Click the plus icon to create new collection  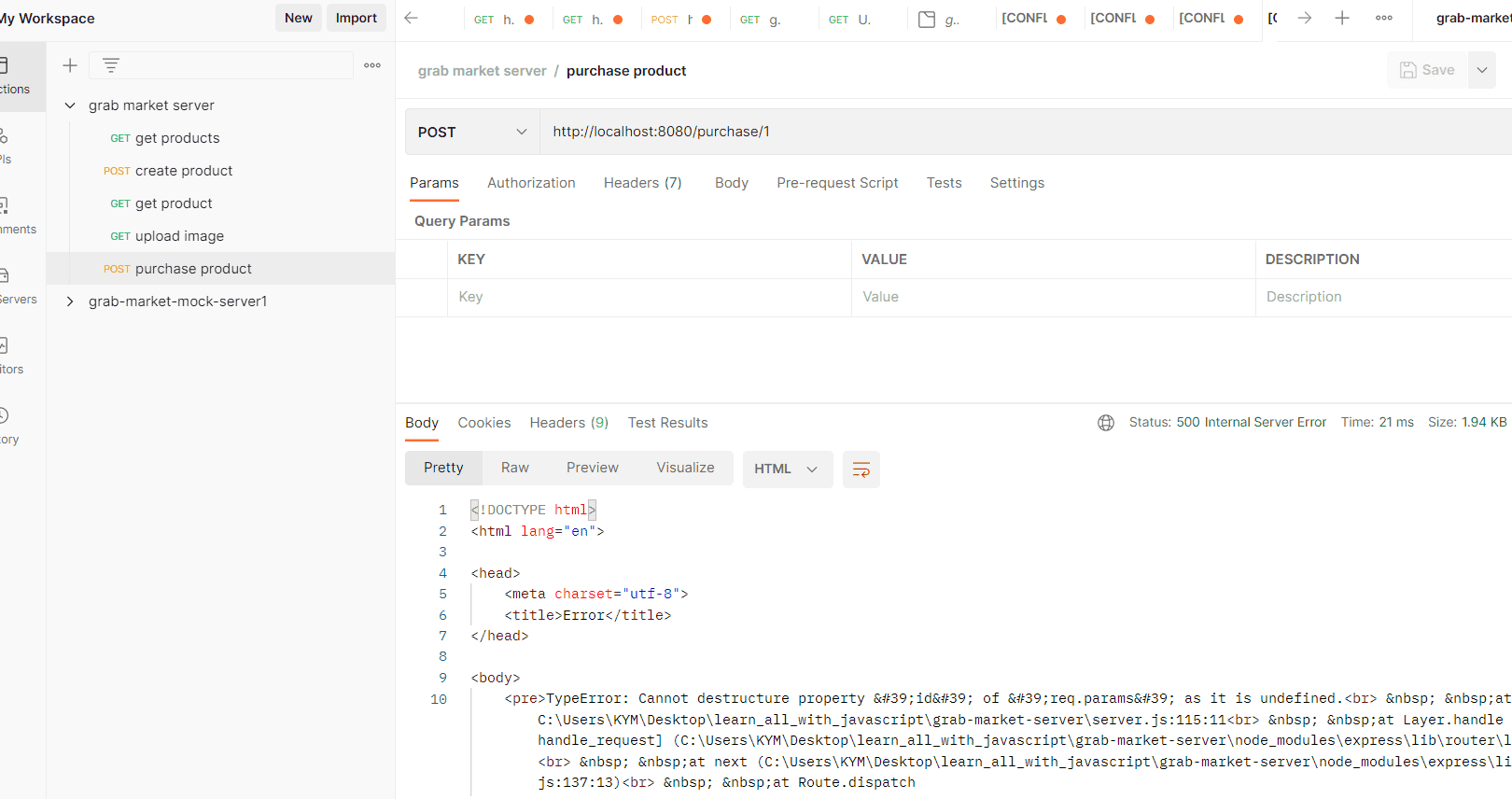pos(70,65)
